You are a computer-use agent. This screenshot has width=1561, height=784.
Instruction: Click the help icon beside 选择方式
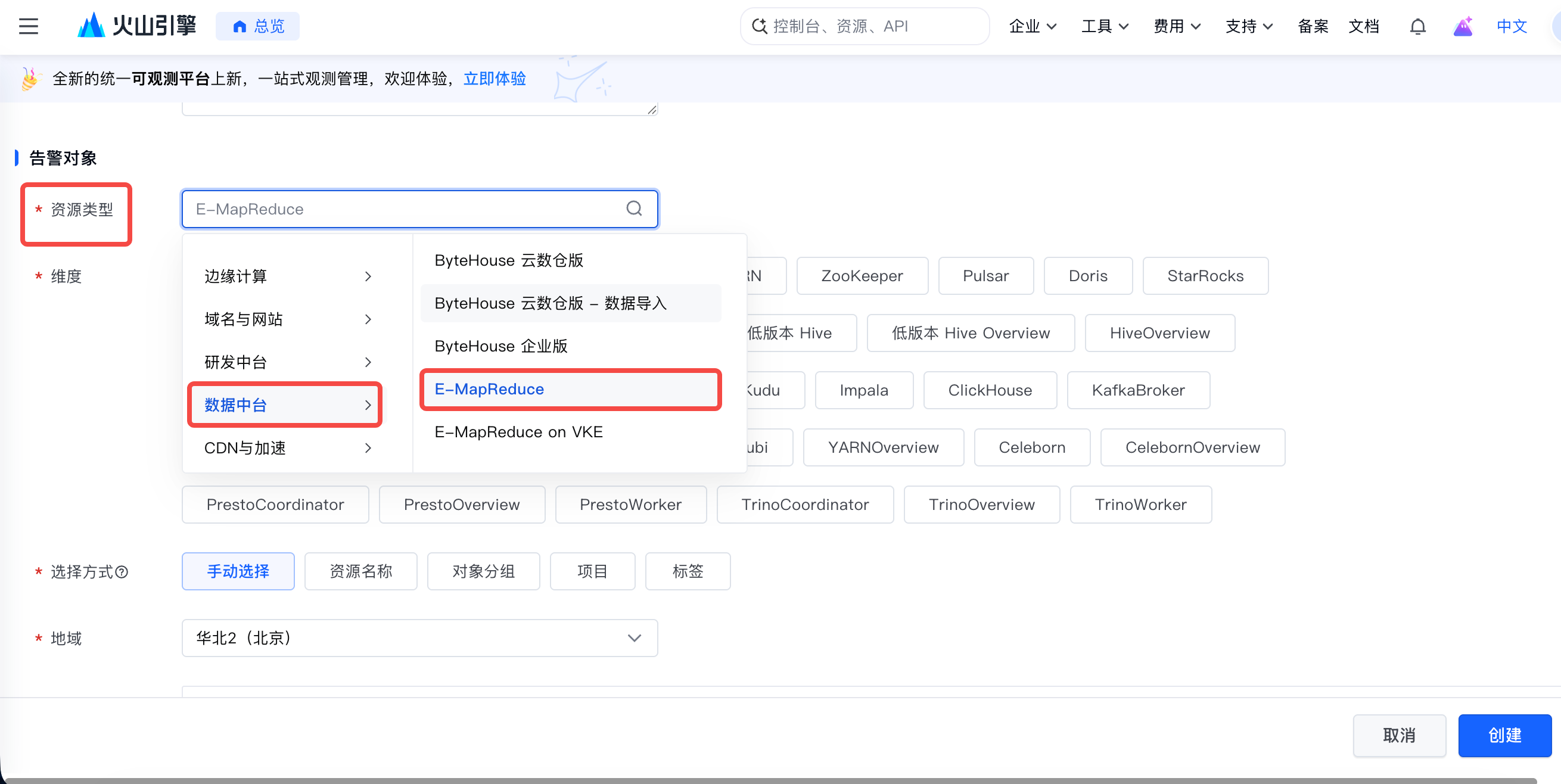point(121,572)
